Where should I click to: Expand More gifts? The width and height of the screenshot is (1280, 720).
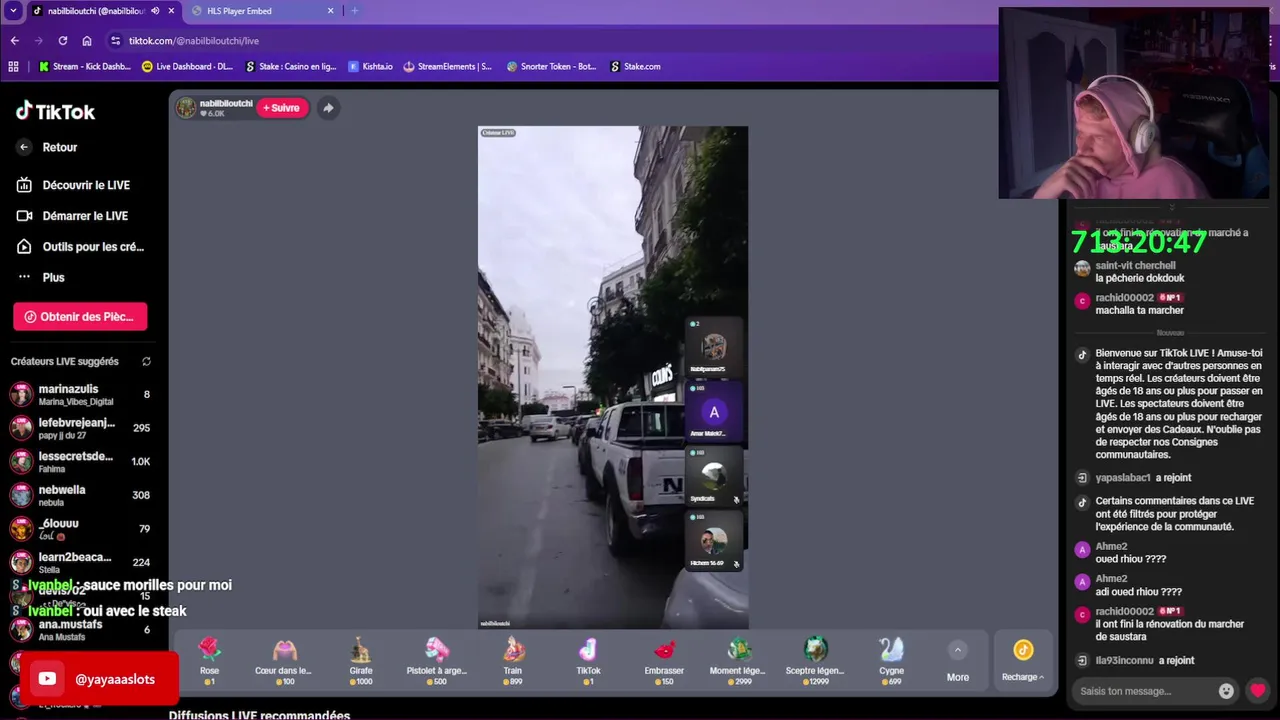[x=958, y=661]
